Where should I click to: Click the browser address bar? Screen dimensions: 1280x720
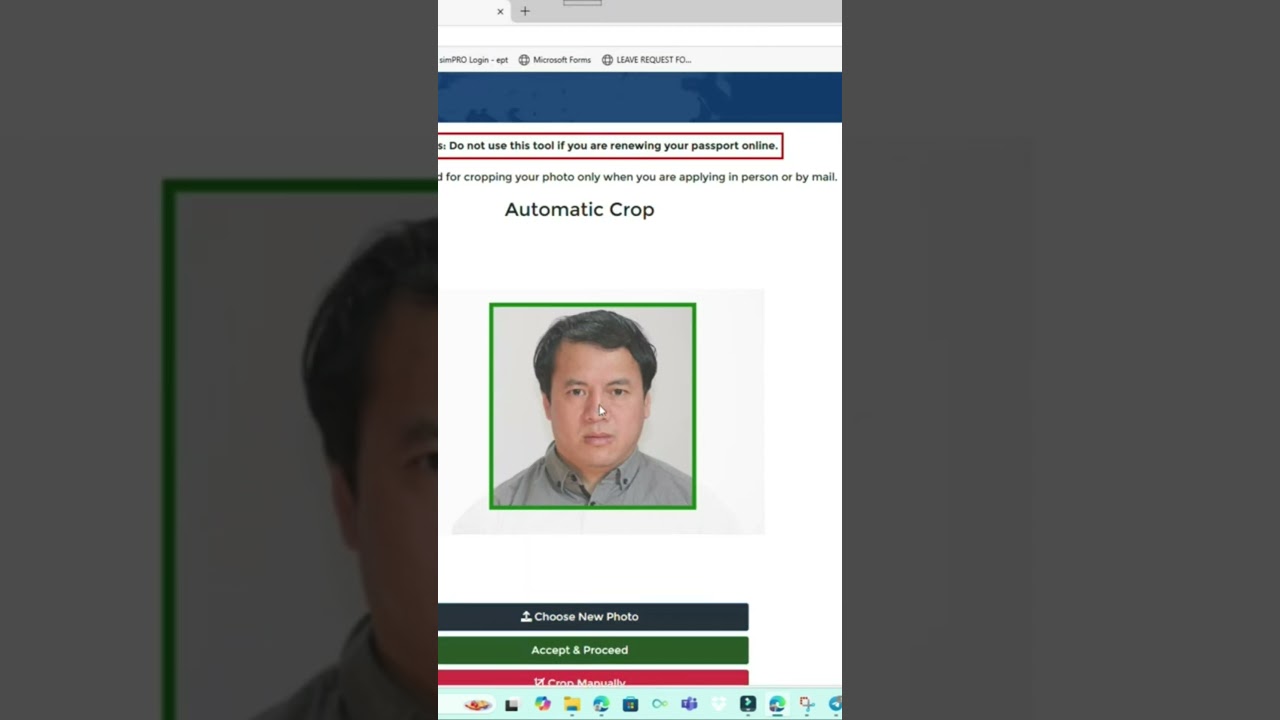[x=640, y=35]
